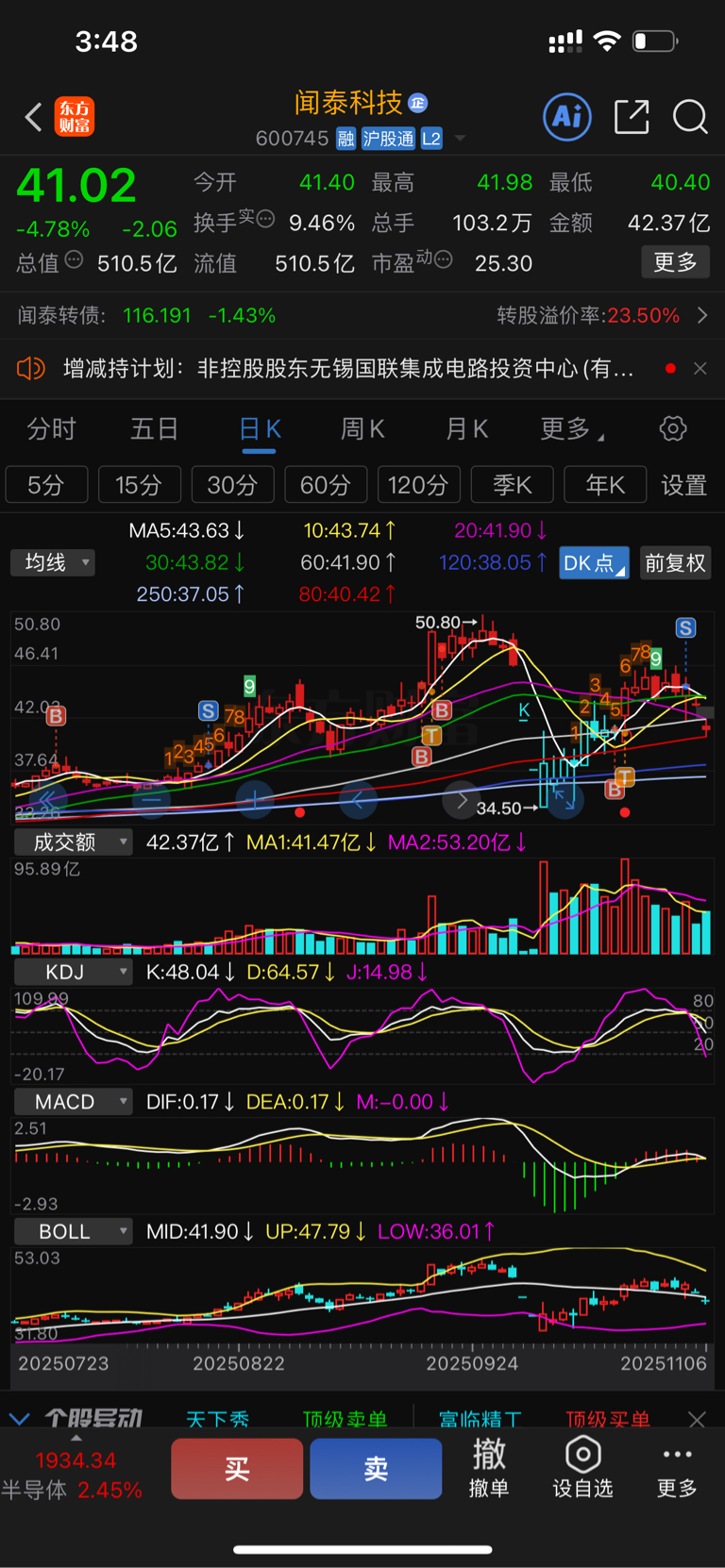This screenshot has width=725, height=1568.
Task: Open the 成交额 indicator dropdown
Action: click(73, 842)
